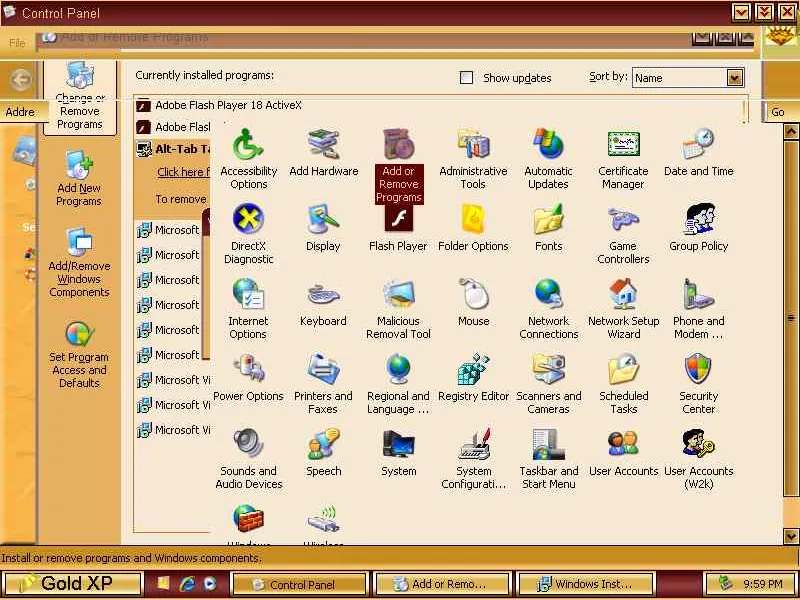
Task: Choose Set Program Access and Defaults
Action: 79,355
